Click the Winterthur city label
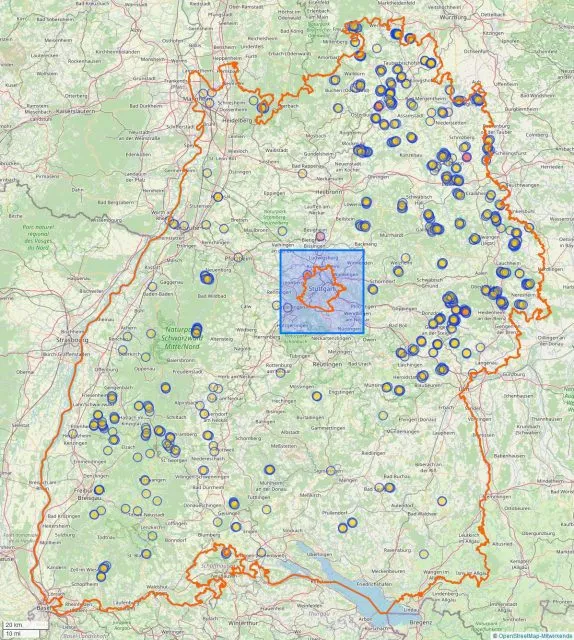574x640 pixels. 243,623
